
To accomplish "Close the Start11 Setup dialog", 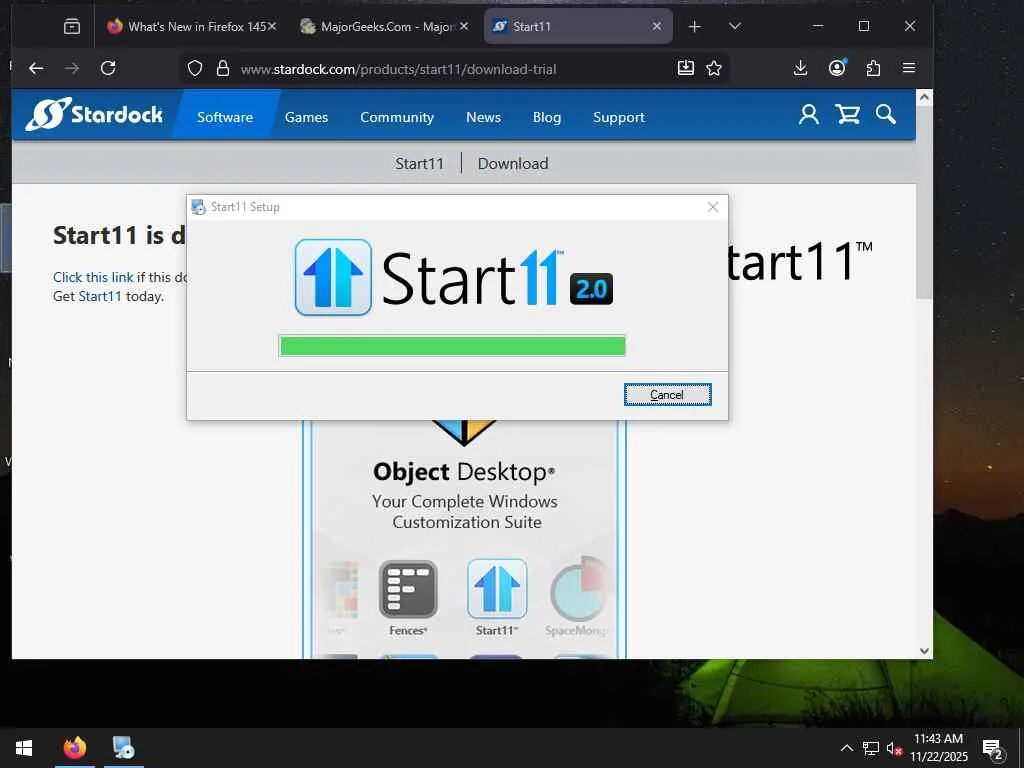I will [713, 207].
